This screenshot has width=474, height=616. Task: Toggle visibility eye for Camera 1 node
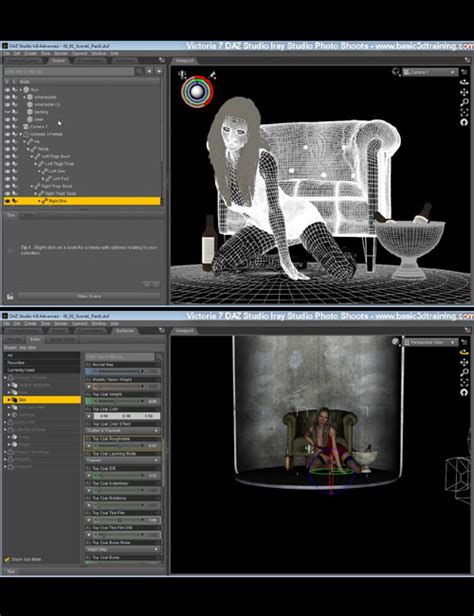click(x=7, y=126)
